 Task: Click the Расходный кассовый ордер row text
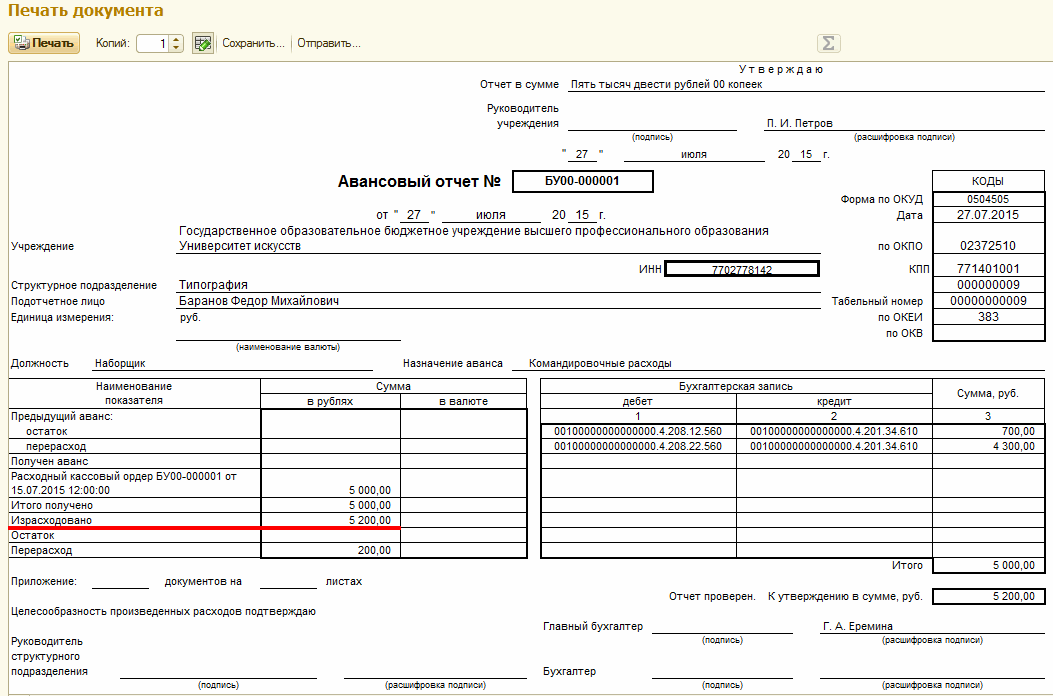tap(124, 483)
